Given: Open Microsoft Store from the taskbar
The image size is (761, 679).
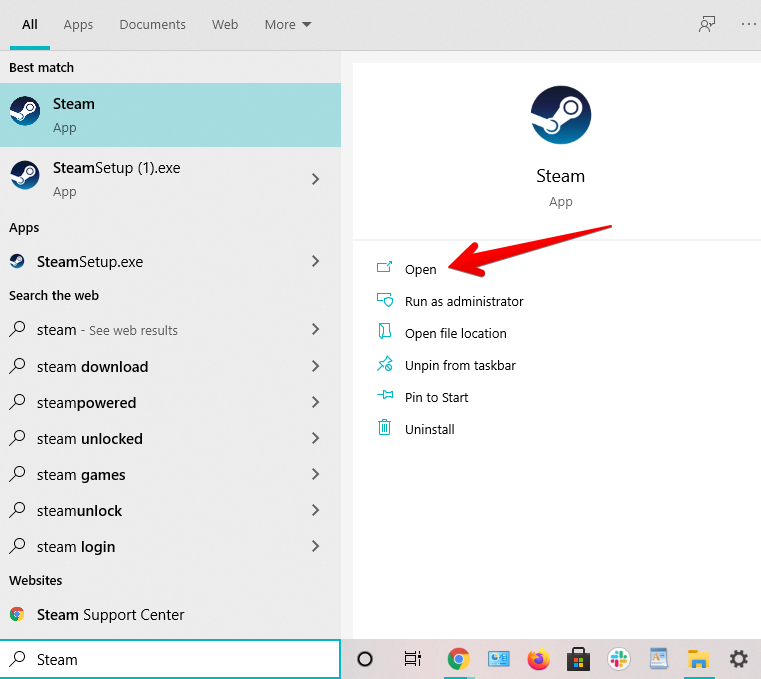Looking at the screenshot, I should coord(579,659).
